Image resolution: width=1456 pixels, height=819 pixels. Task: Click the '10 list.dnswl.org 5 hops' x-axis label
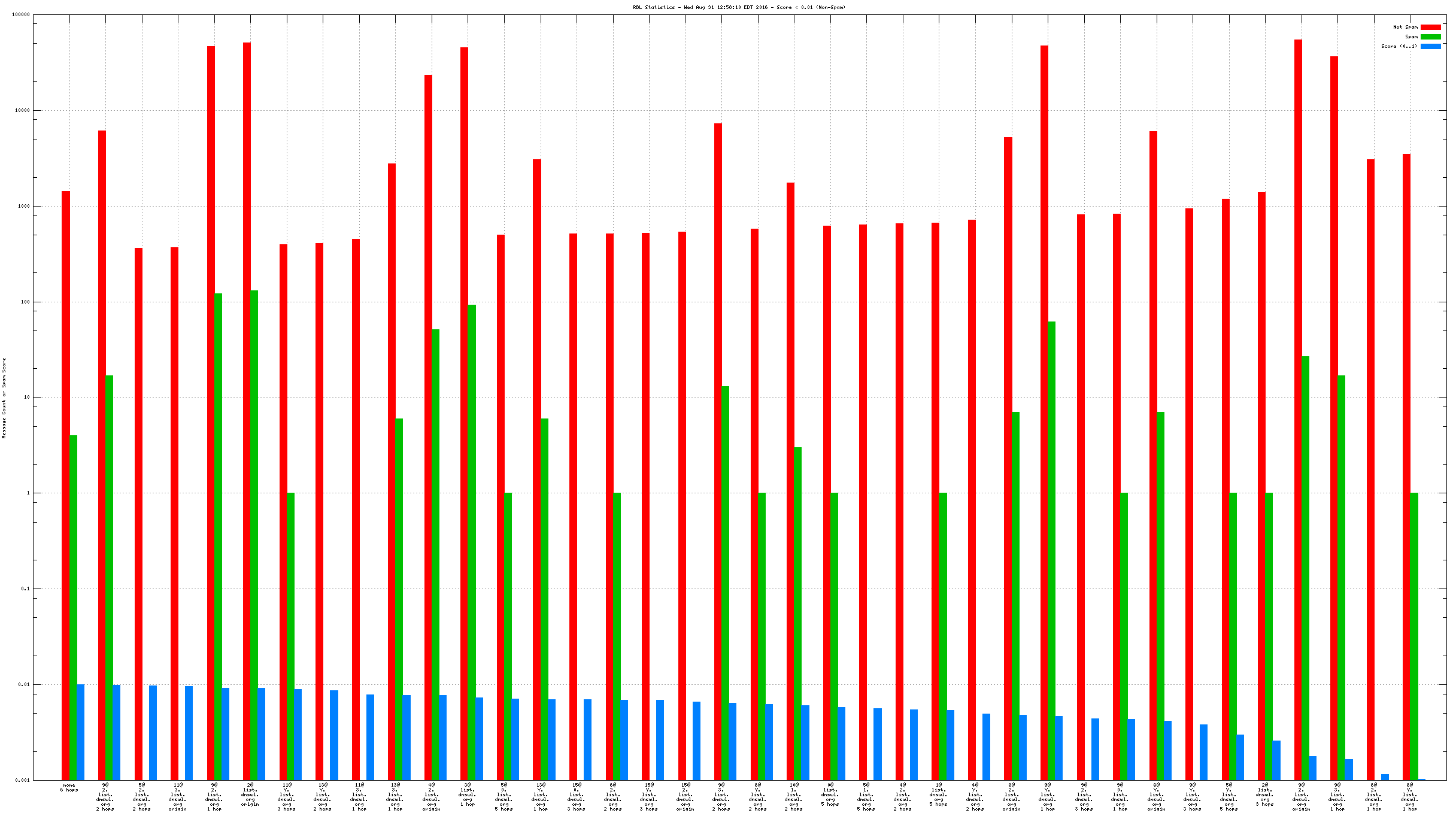click(939, 794)
